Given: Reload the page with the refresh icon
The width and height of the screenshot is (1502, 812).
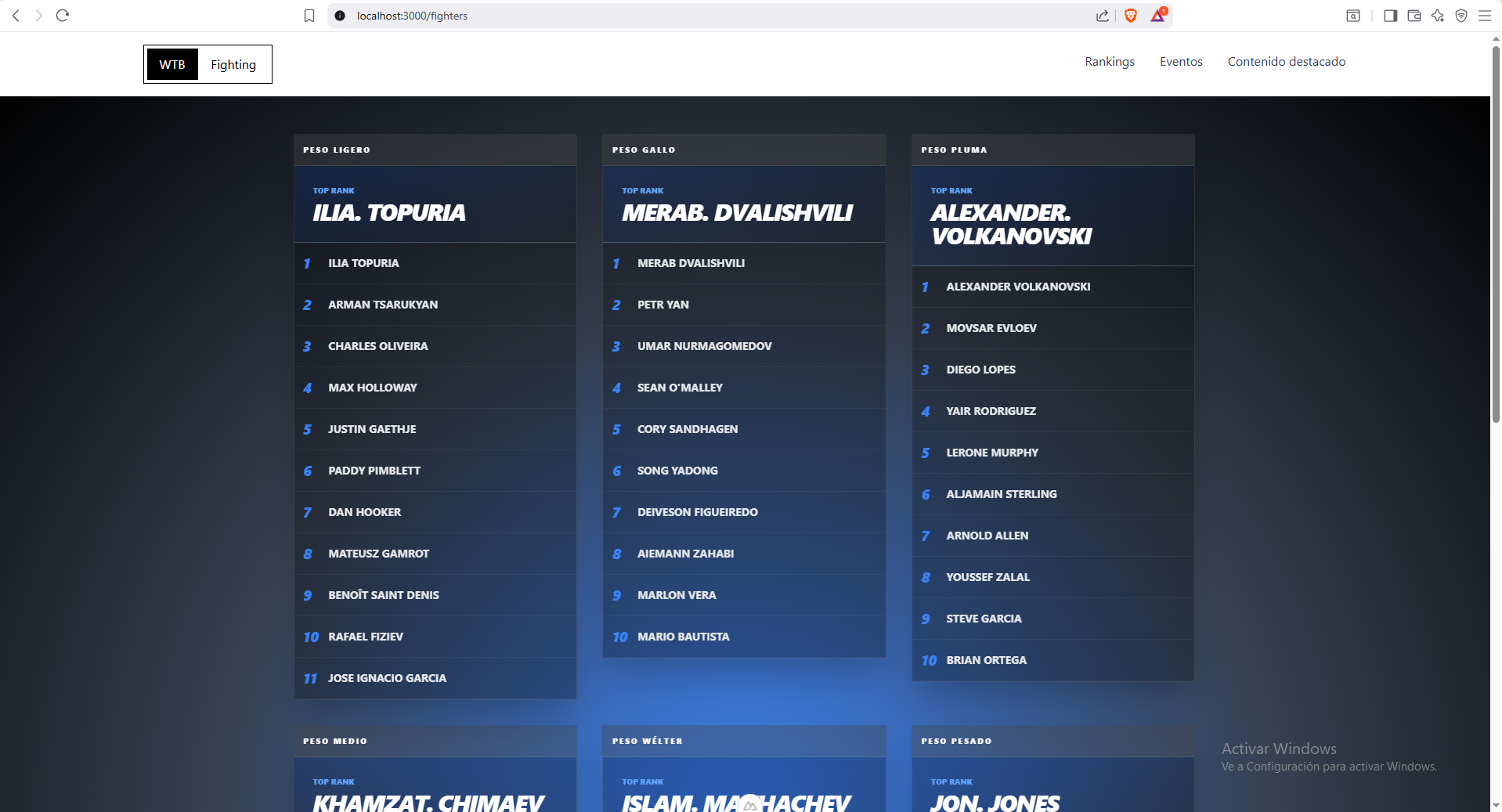Looking at the screenshot, I should tap(63, 16).
